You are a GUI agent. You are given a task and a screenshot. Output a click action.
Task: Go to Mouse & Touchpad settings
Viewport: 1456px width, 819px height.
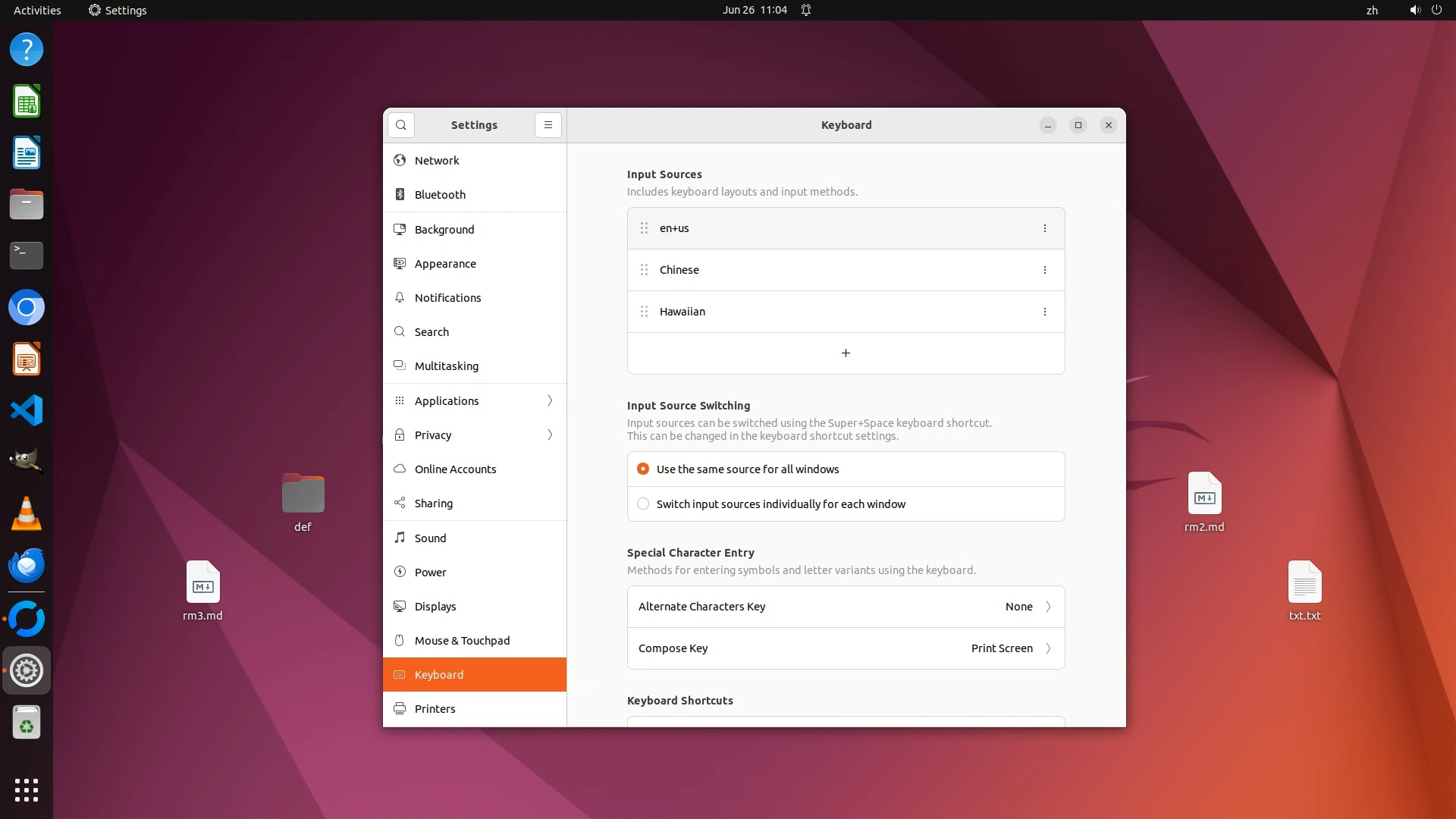(462, 641)
